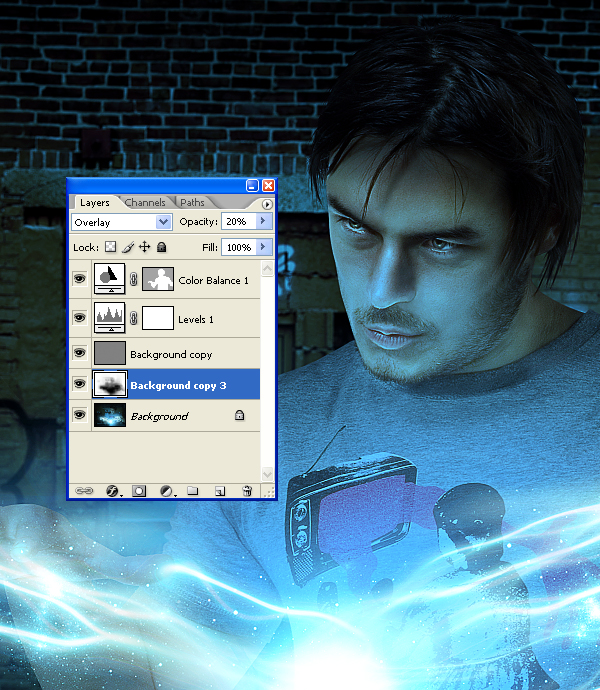Minimize the Layers palette window
The width and height of the screenshot is (600, 690).
252,185
